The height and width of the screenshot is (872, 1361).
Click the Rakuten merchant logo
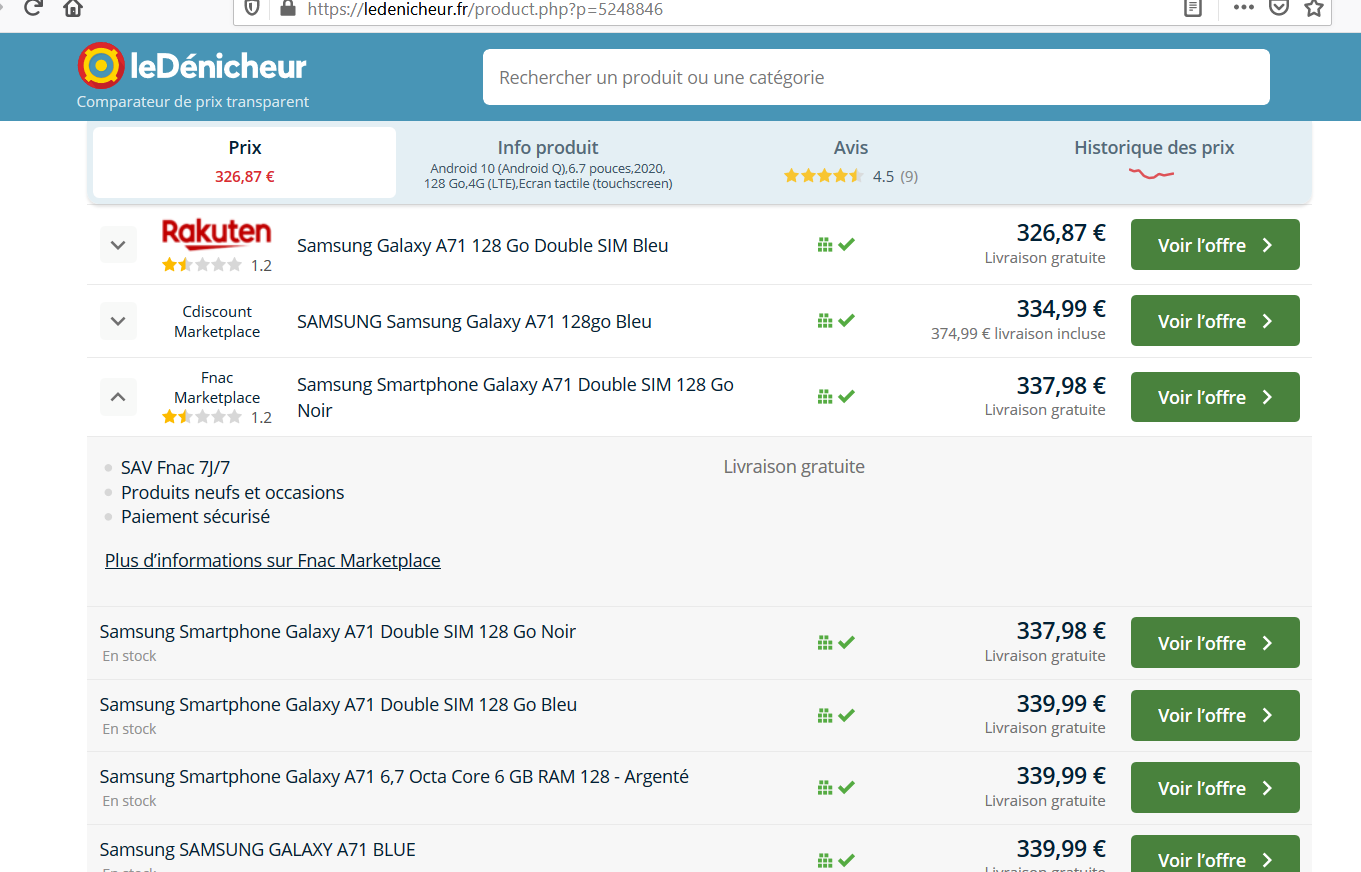coord(216,235)
